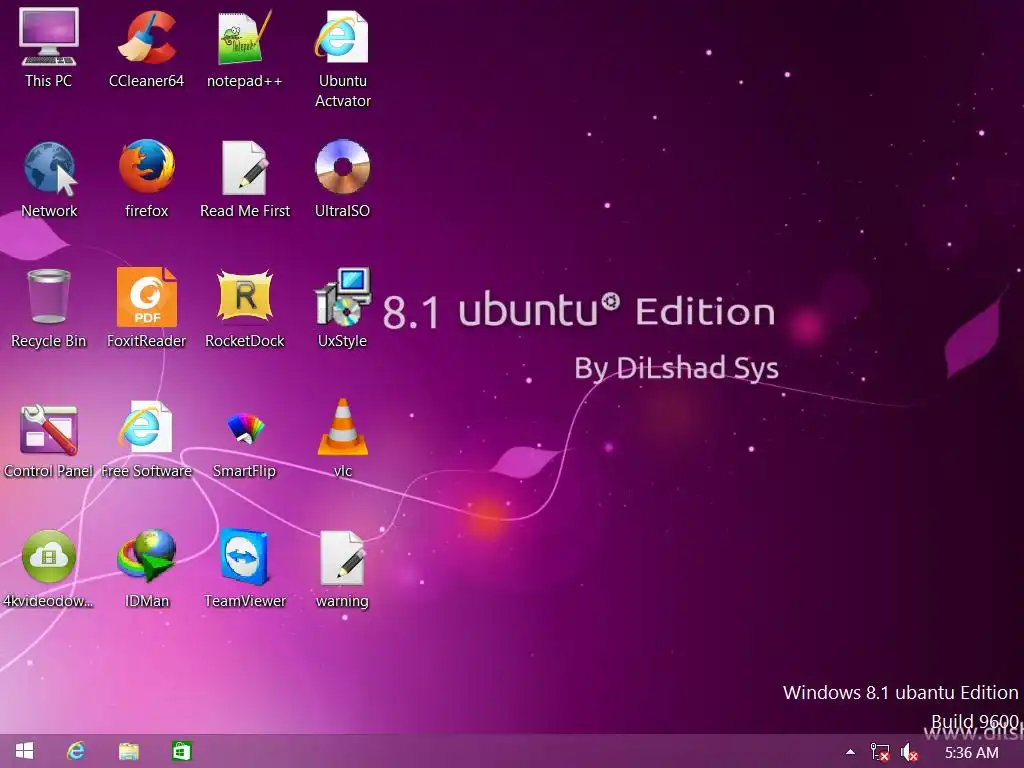Click the 5:36 AM clock

click(x=972, y=752)
